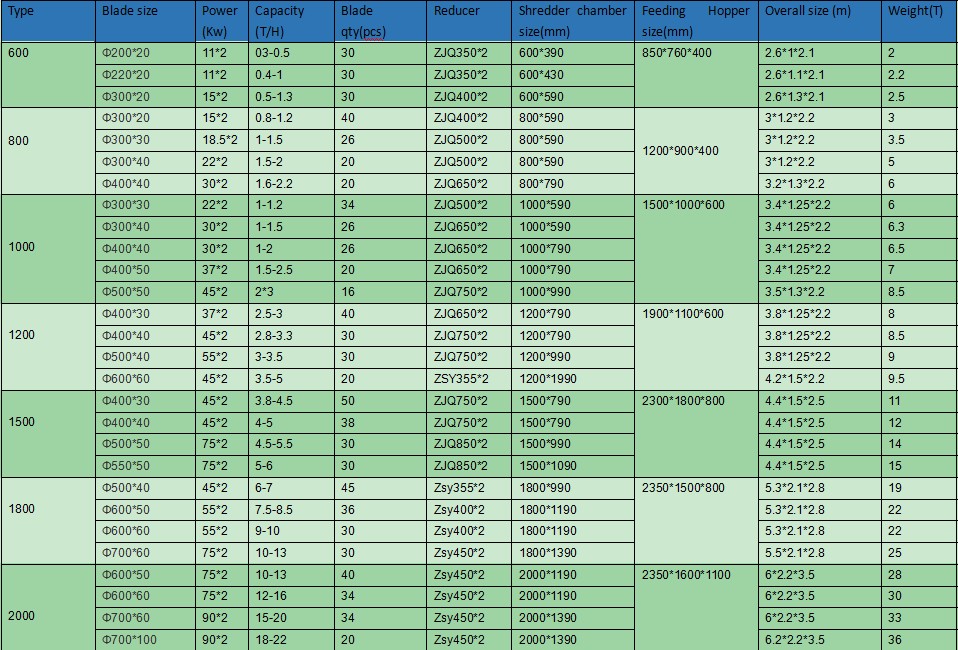Select the Type column cell "2000"
Screen dimensions: 958x650
pyautogui.click(x=48, y=607)
